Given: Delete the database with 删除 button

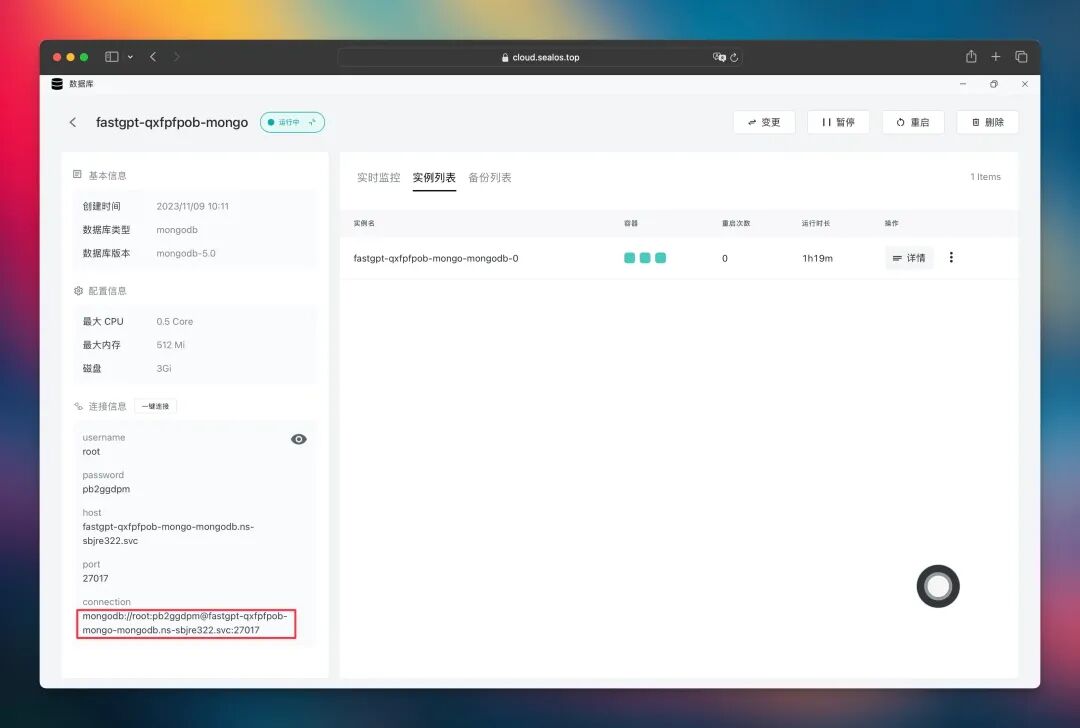Looking at the screenshot, I should (x=988, y=122).
